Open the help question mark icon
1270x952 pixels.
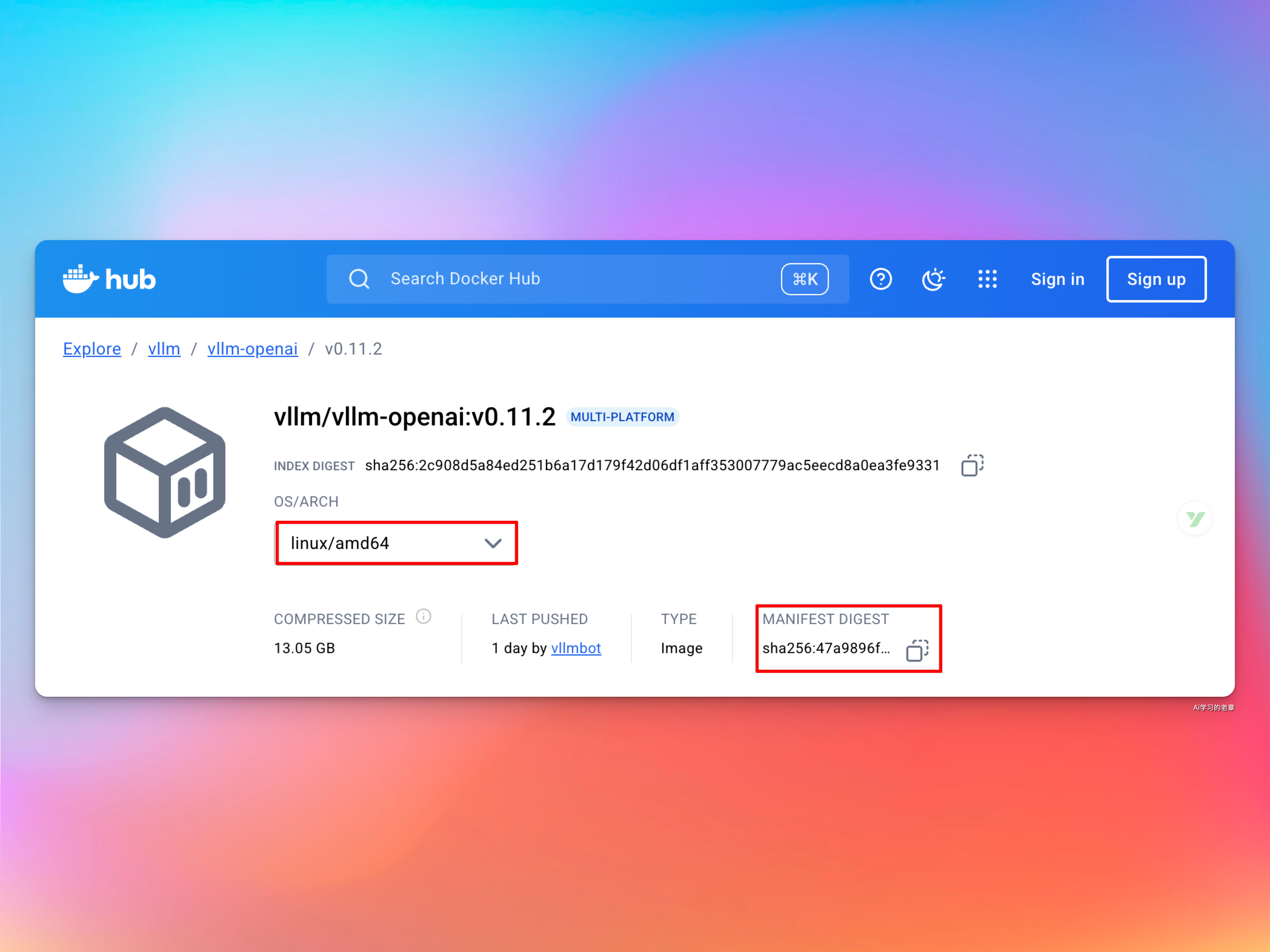[x=880, y=279]
